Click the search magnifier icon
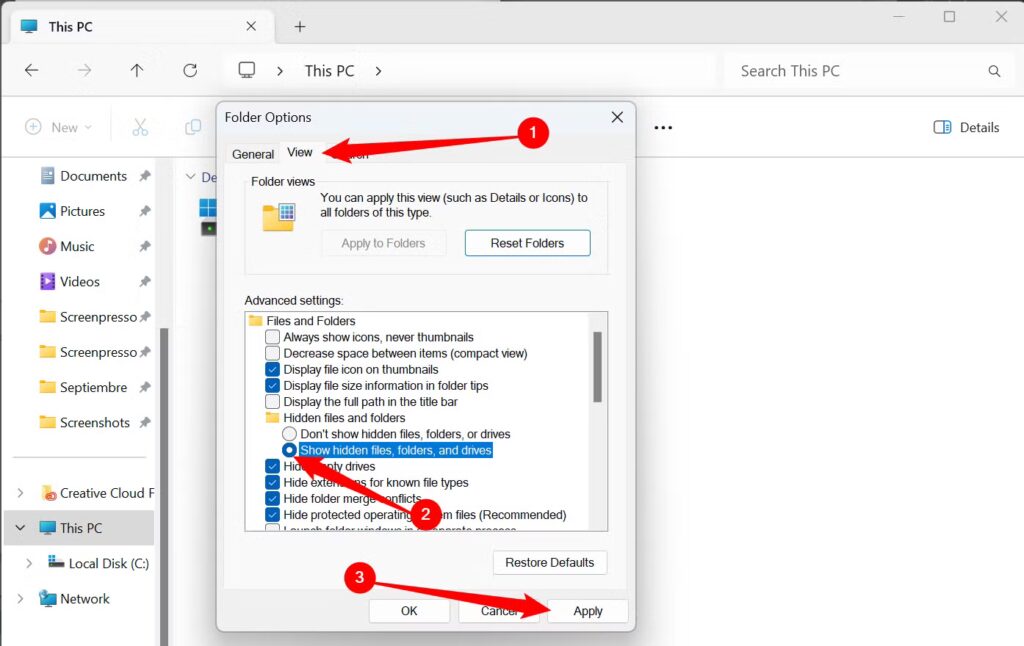 coord(994,70)
